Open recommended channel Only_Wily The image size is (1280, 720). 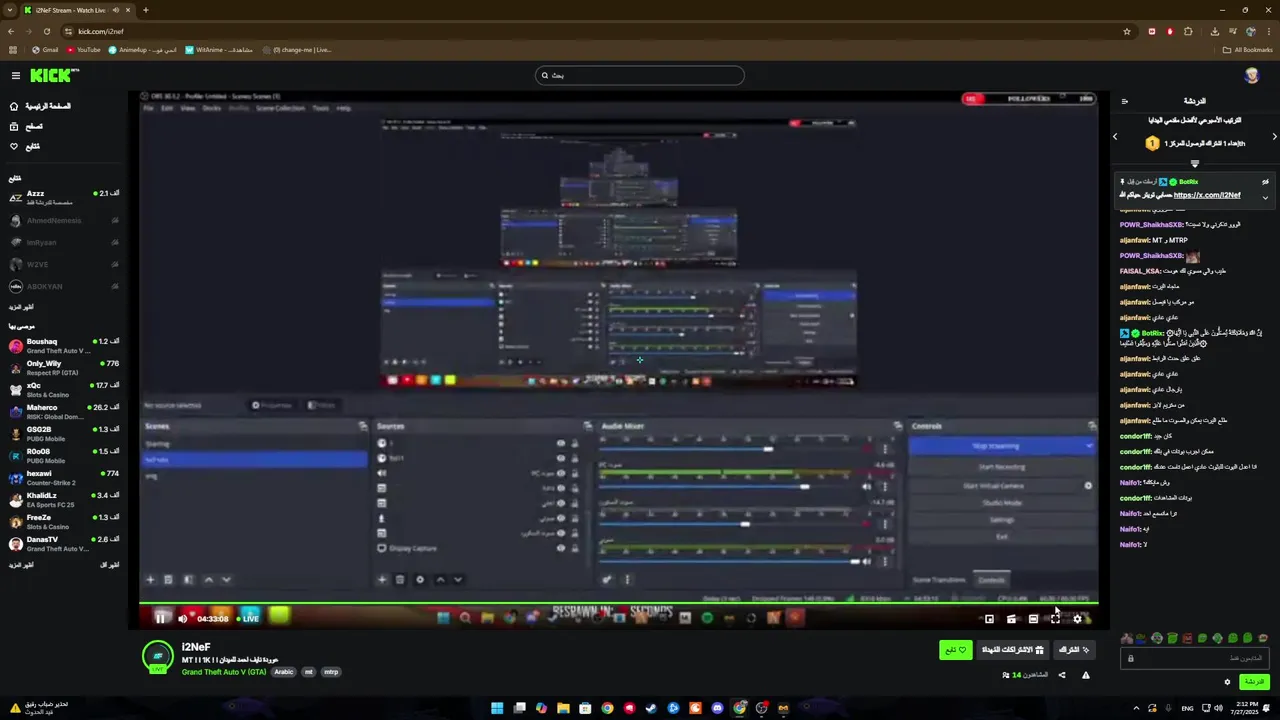click(x=64, y=368)
